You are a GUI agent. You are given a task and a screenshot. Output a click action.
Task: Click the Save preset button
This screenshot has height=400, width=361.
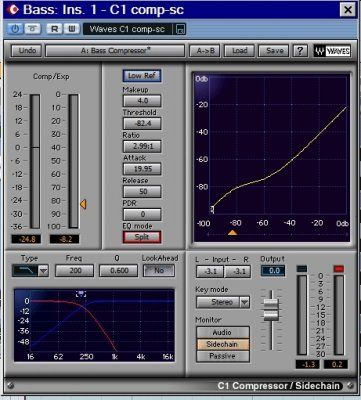[x=274, y=51]
